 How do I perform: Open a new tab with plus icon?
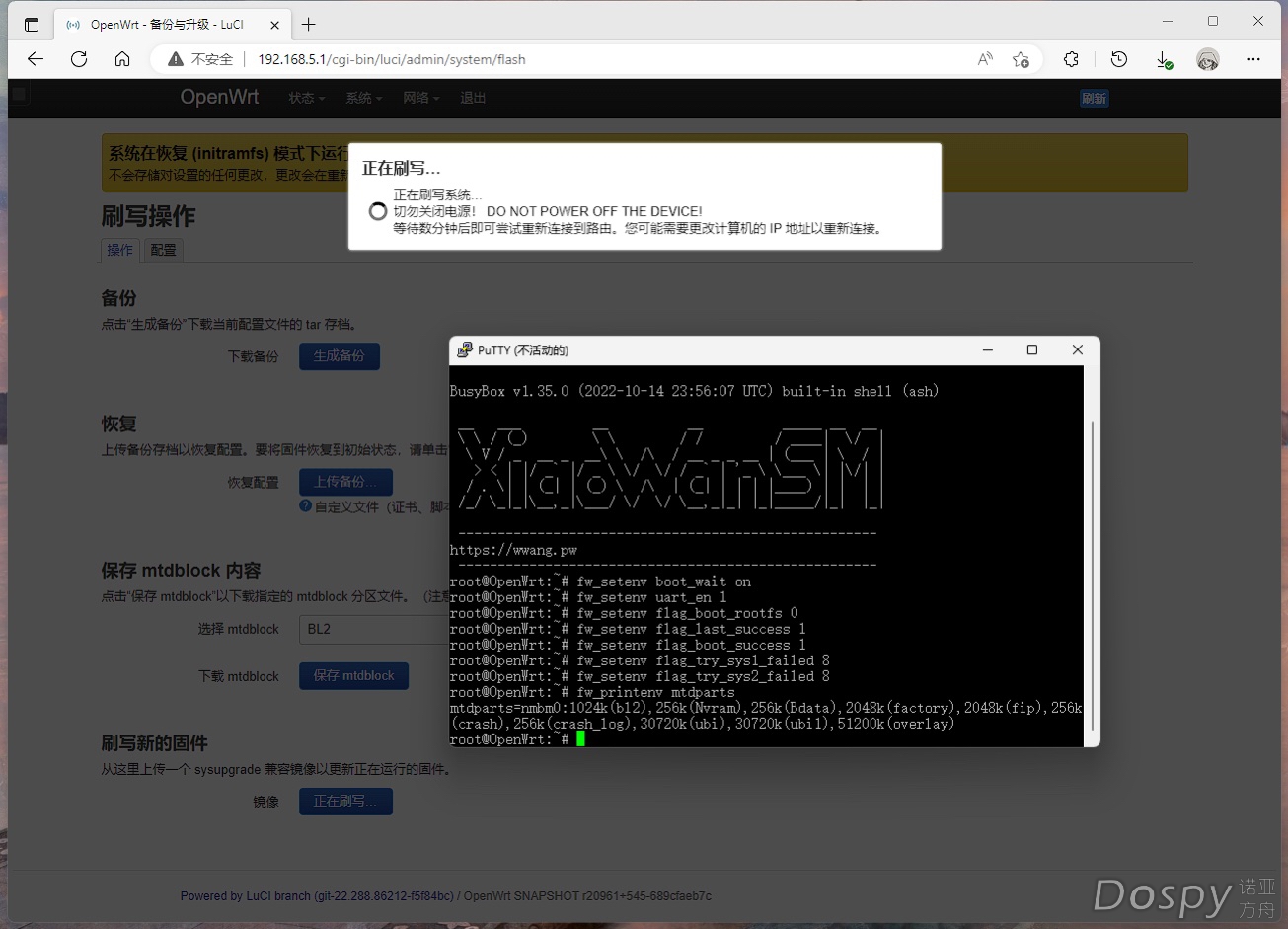(x=309, y=24)
